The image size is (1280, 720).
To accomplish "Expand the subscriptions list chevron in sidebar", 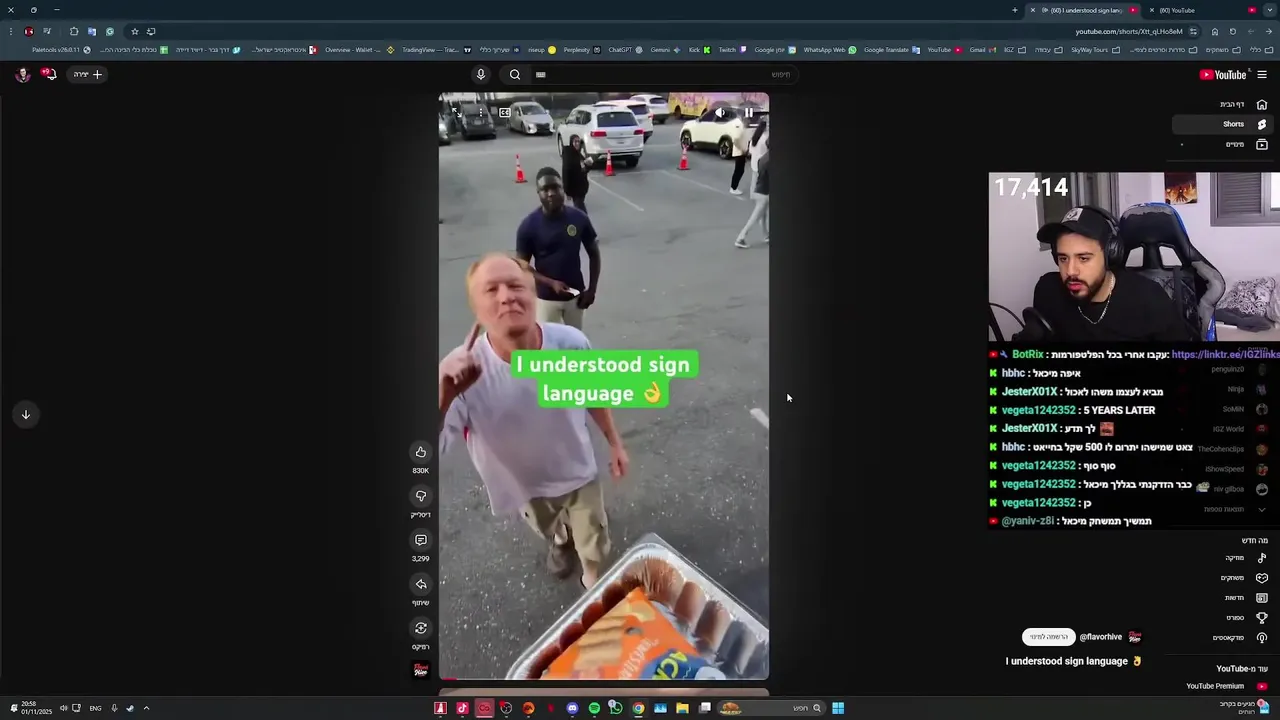I will (x=1262, y=510).
